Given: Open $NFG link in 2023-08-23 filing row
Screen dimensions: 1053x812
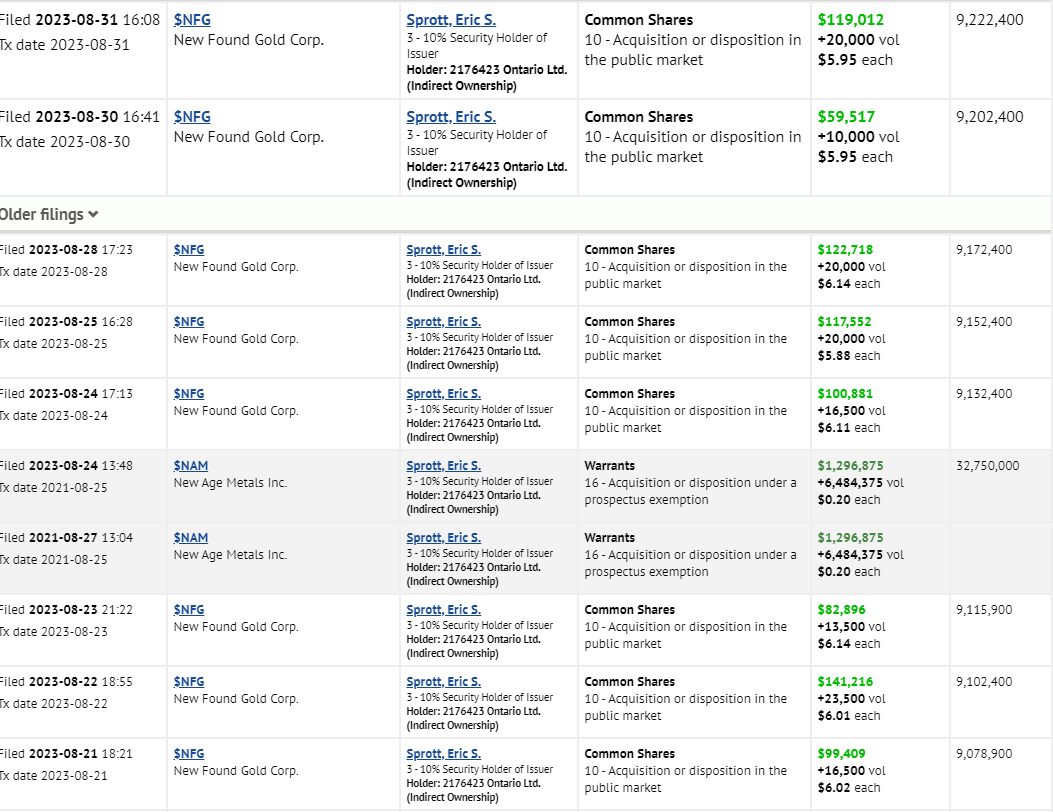Looking at the screenshot, I should click(189, 609).
